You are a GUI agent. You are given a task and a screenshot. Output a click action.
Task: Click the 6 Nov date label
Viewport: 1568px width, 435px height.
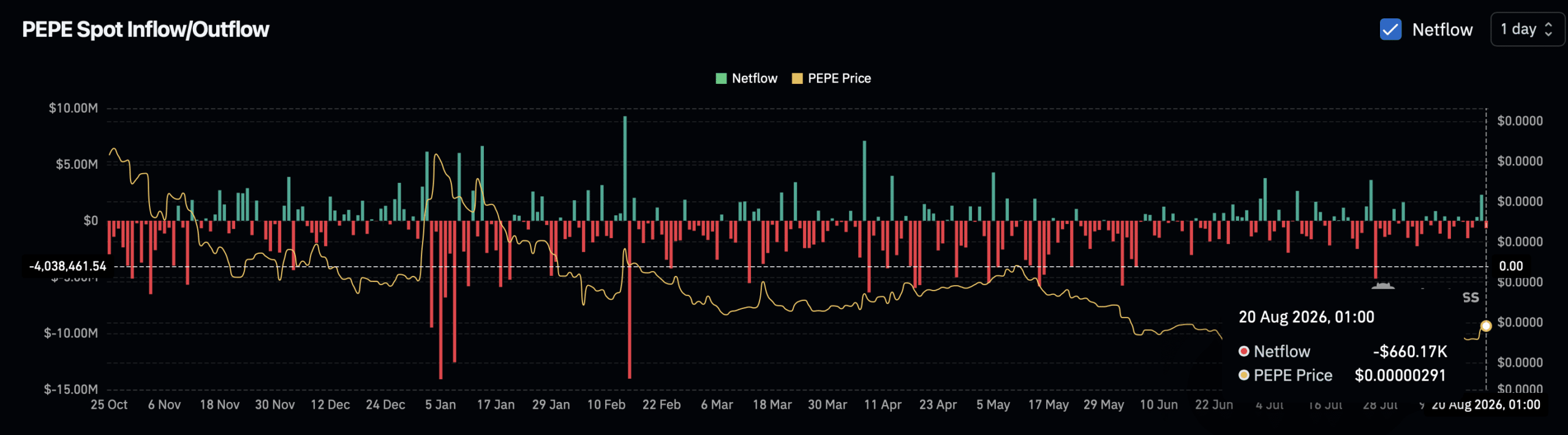(x=164, y=405)
